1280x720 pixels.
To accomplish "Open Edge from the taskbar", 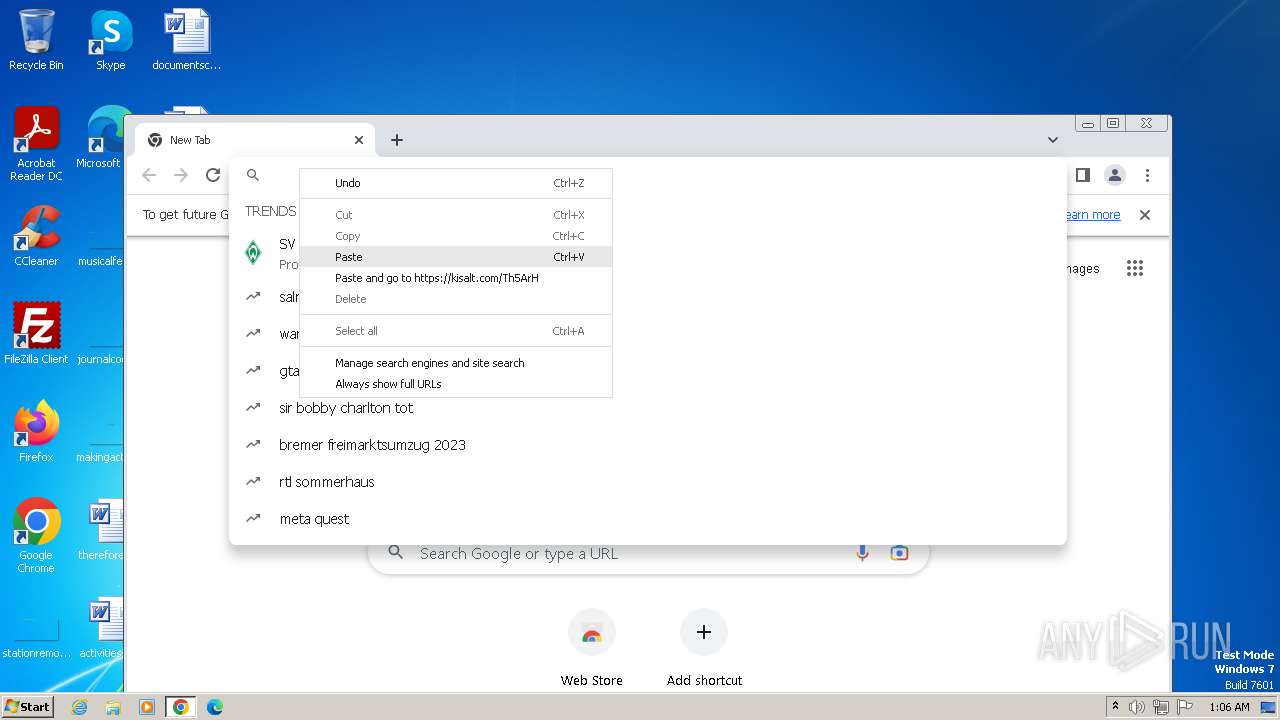I will [x=214, y=707].
